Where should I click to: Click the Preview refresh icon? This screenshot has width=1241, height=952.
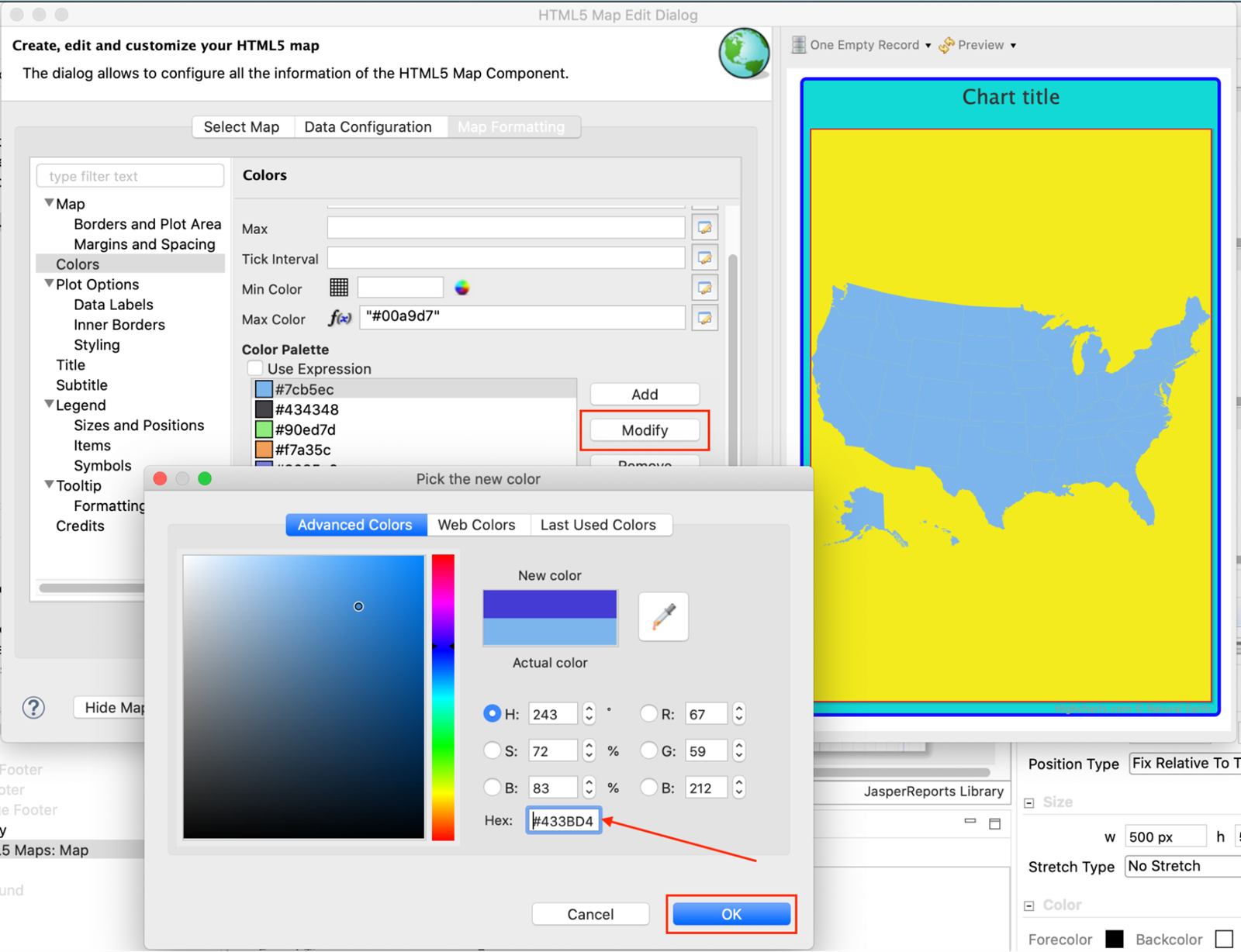[x=946, y=45]
